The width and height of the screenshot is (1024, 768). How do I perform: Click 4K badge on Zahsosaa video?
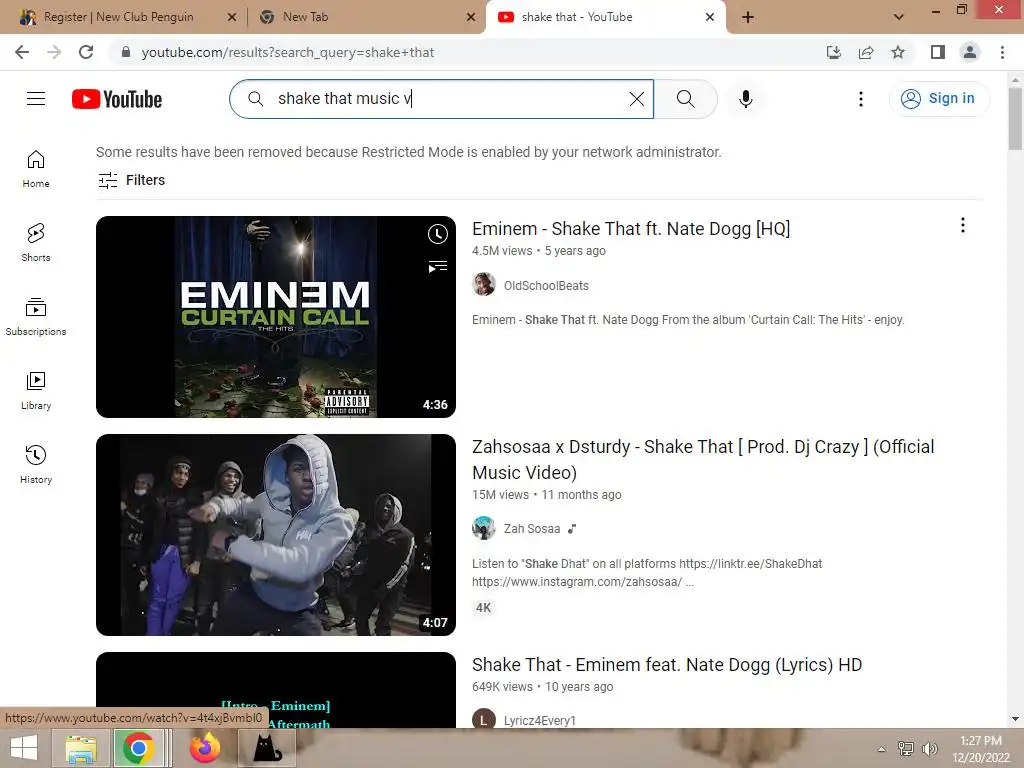(x=483, y=607)
